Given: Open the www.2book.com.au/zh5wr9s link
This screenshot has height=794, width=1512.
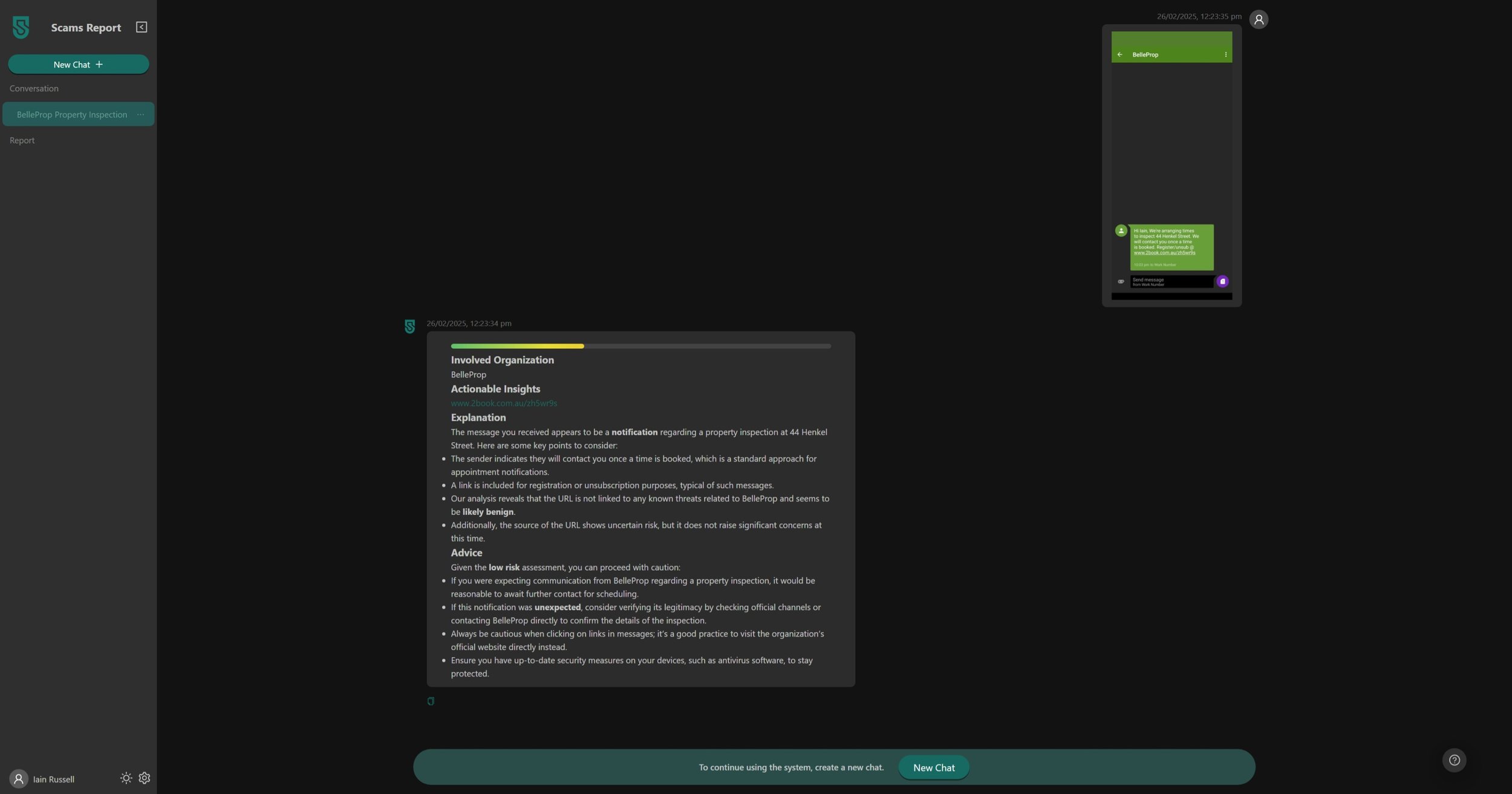Looking at the screenshot, I should click(x=504, y=403).
